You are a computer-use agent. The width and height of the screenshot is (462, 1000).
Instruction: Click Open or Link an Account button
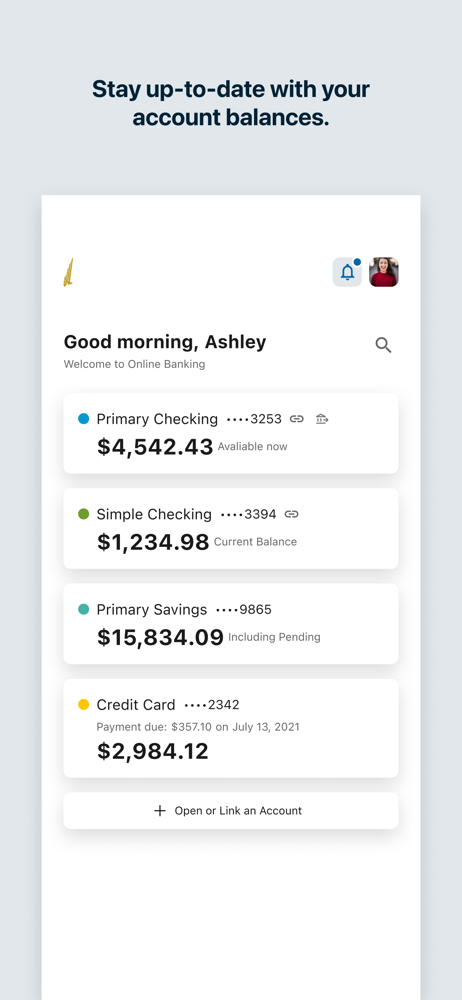[x=231, y=811]
